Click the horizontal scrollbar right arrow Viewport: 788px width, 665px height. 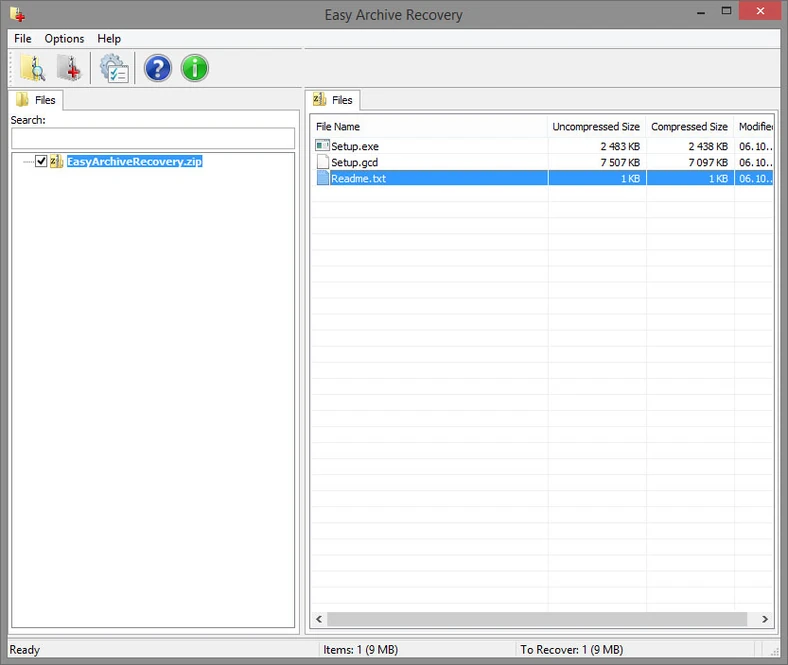point(766,620)
